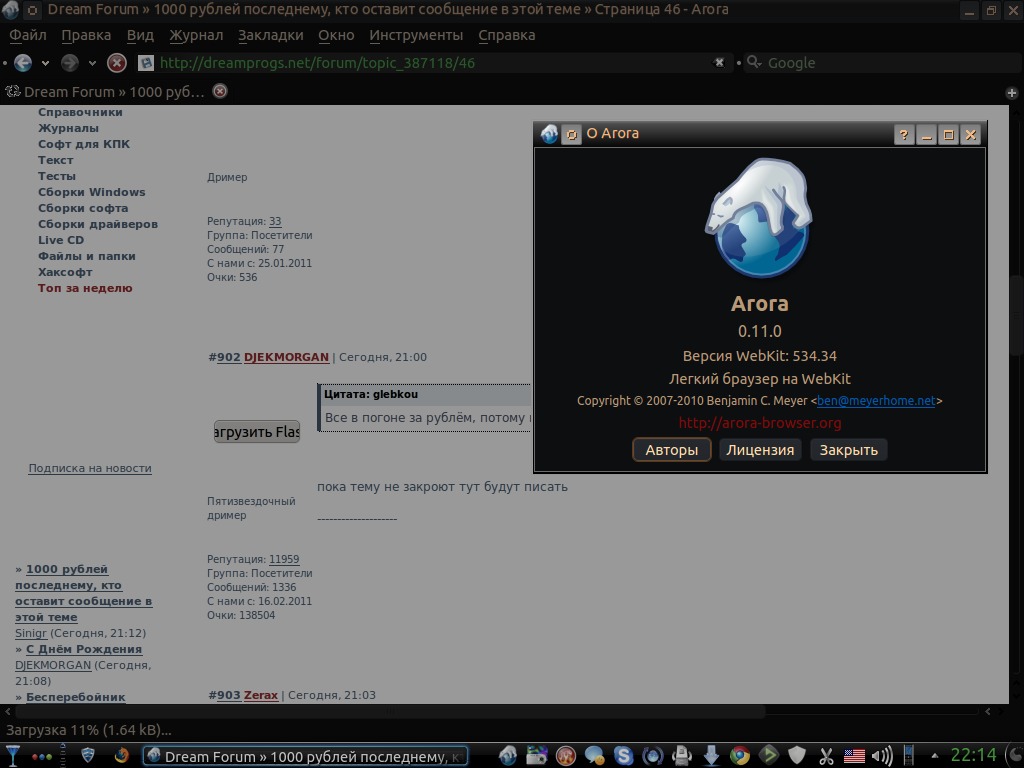Open Софт для КПК sidebar link
The width and height of the screenshot is (1024, 768).
pyautogui.click(x=84, y=144)
